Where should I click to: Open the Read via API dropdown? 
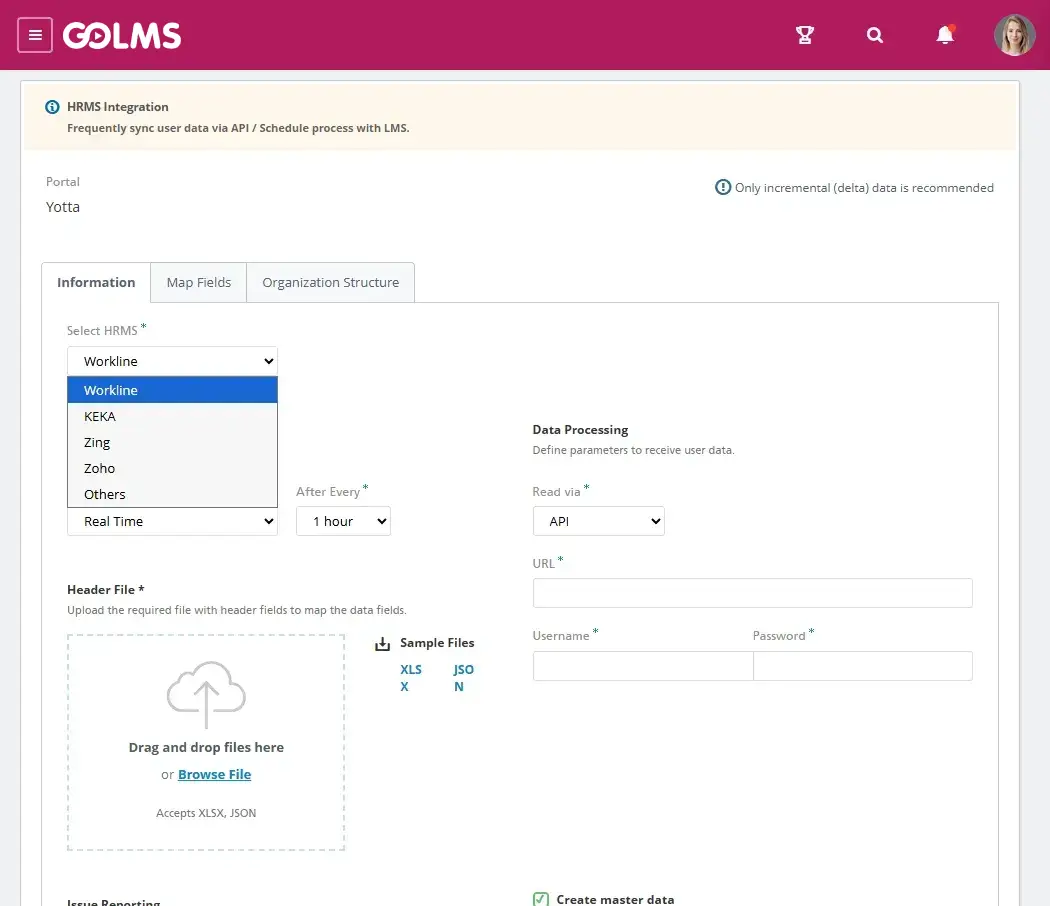point(599,521)
